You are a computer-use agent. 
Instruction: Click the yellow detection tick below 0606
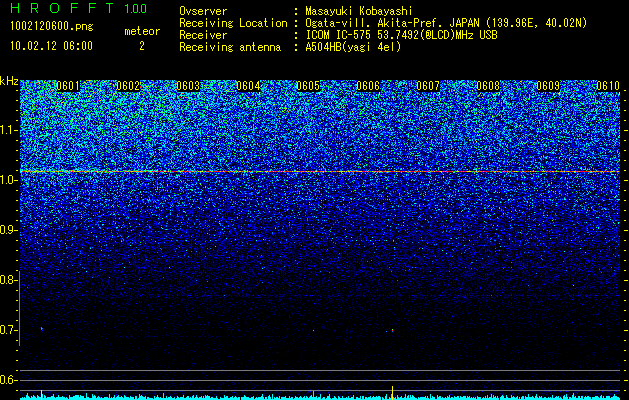392,392
